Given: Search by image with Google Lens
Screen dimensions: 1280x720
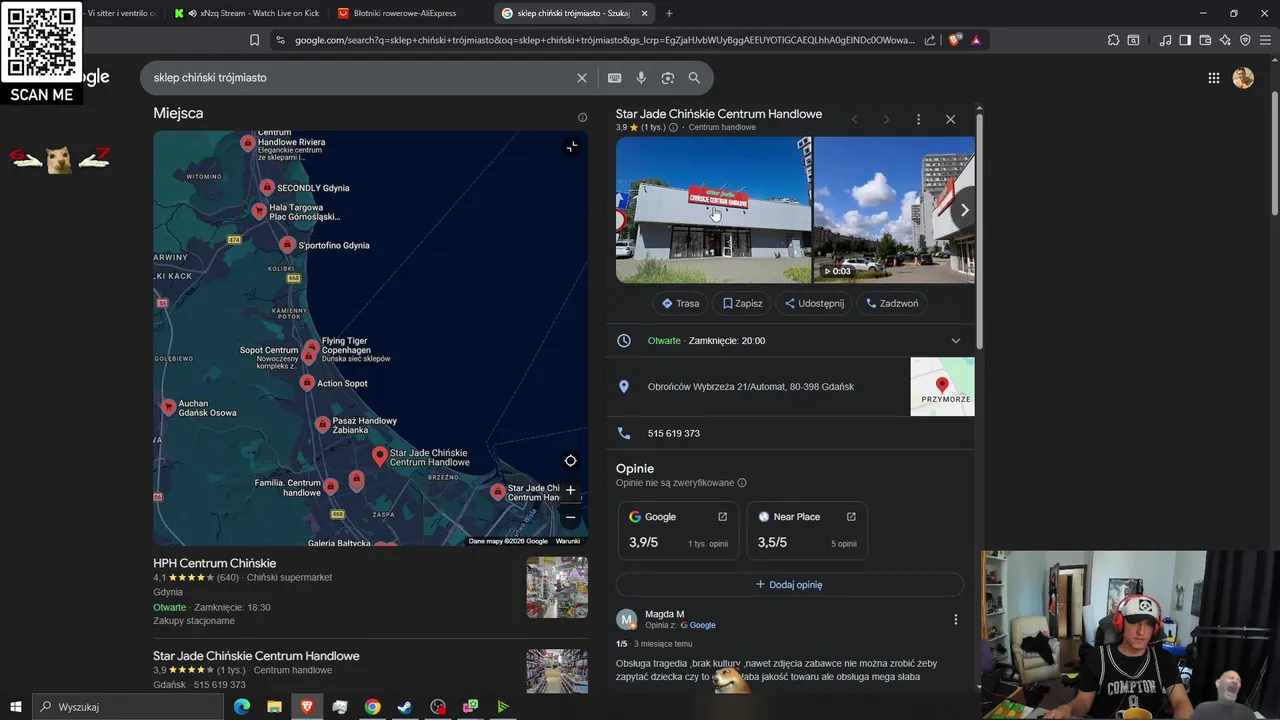Looking at the screenshot, I should [x=668, y=78].
